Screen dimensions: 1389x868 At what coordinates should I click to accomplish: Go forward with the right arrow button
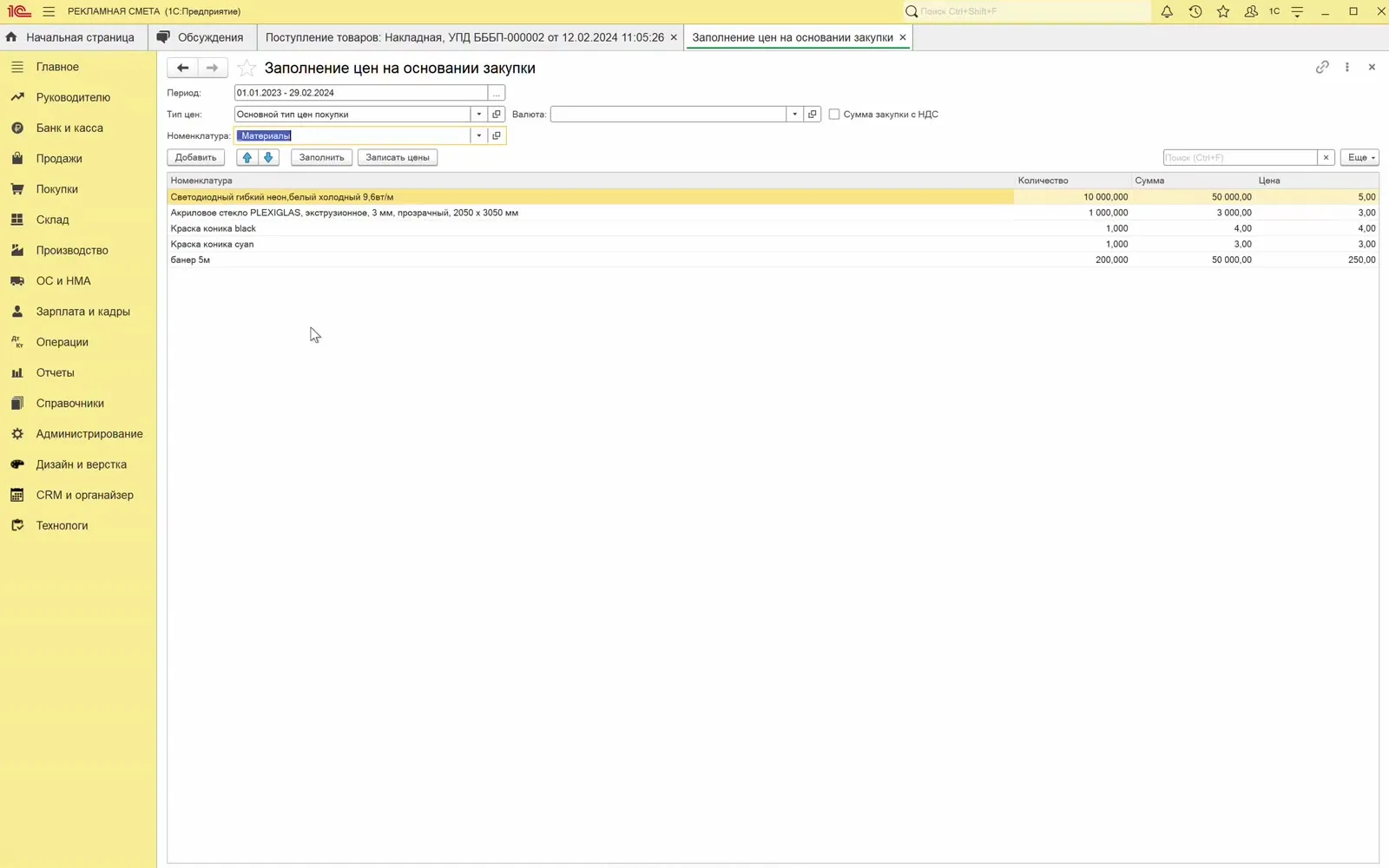coord(213,68)
